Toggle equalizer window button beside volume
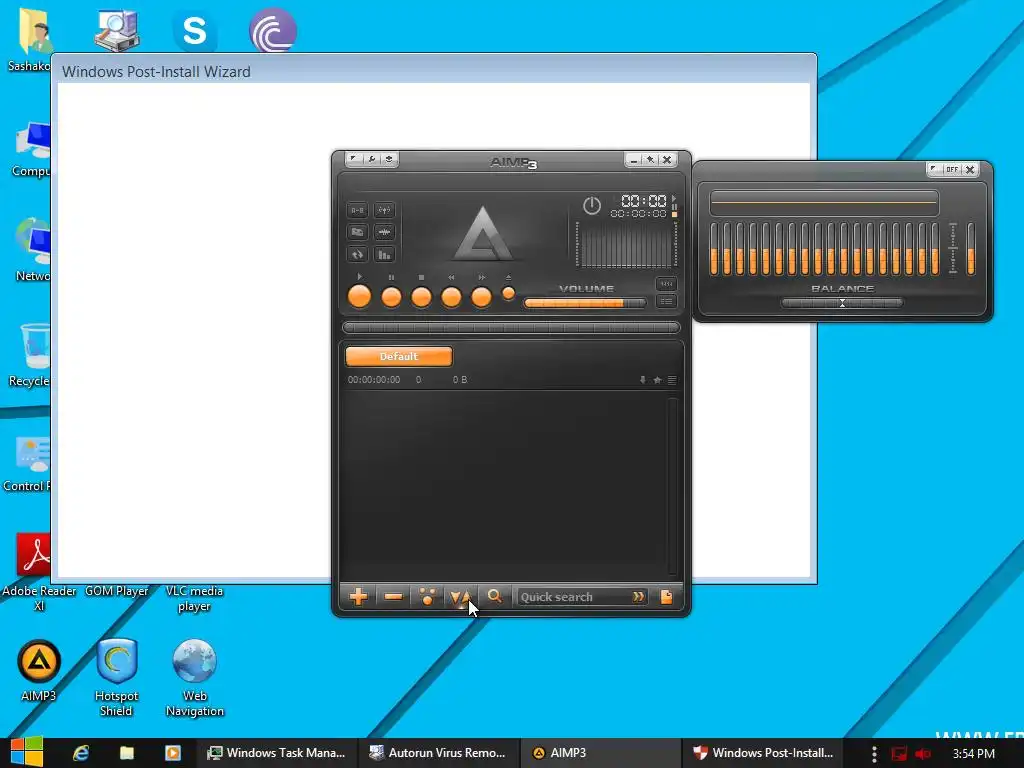 click(x=666, y=283)
